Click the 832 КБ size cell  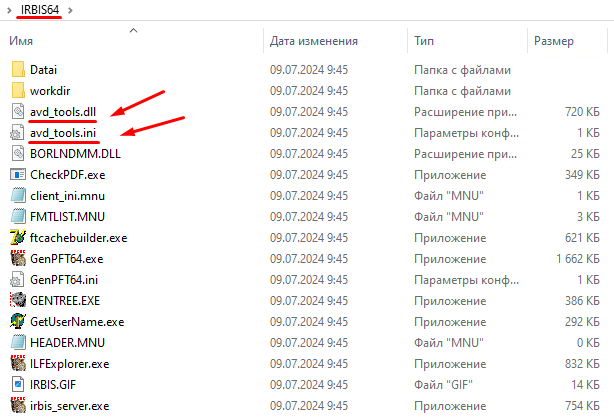582,364
